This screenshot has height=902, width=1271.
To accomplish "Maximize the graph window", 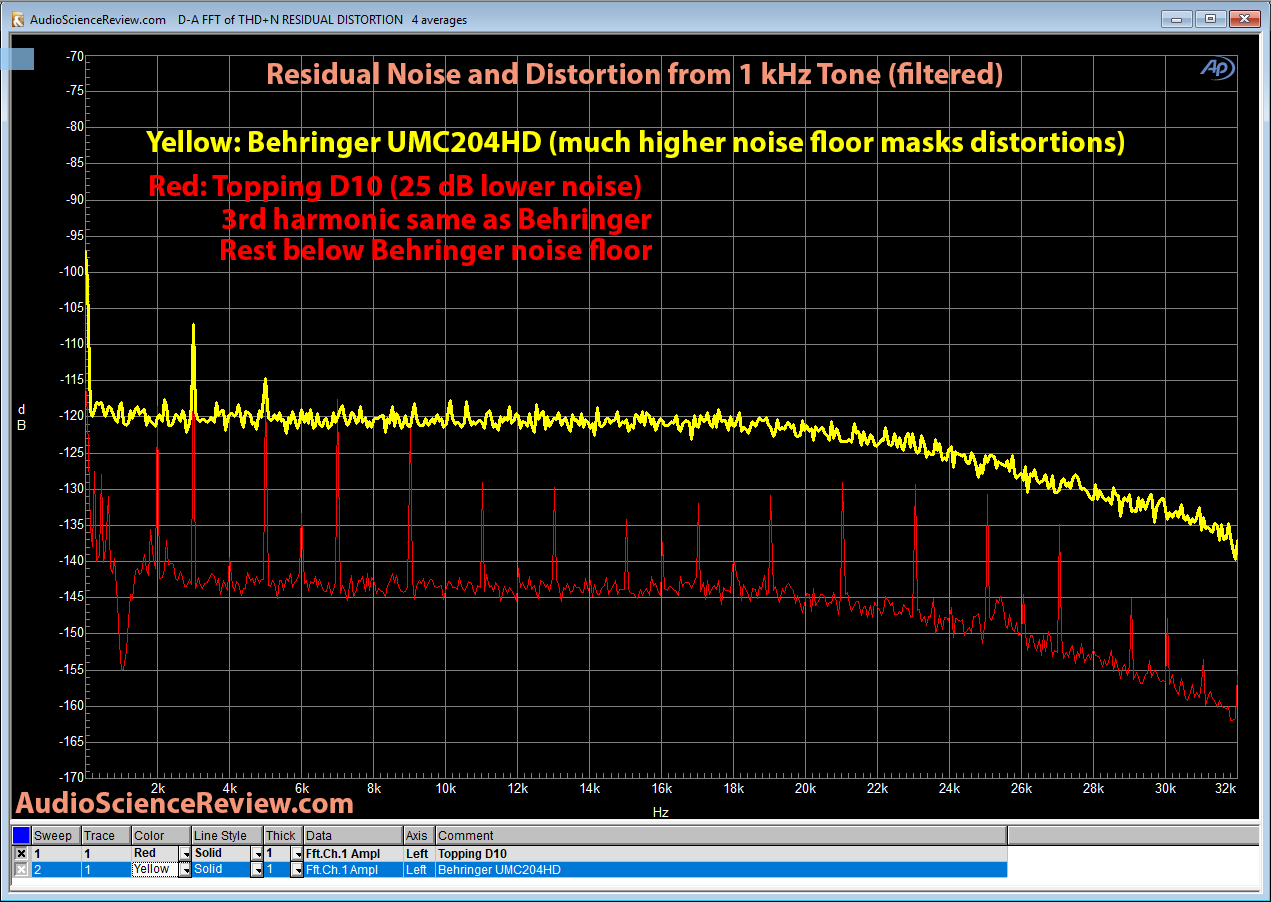I will [1210, 18].
